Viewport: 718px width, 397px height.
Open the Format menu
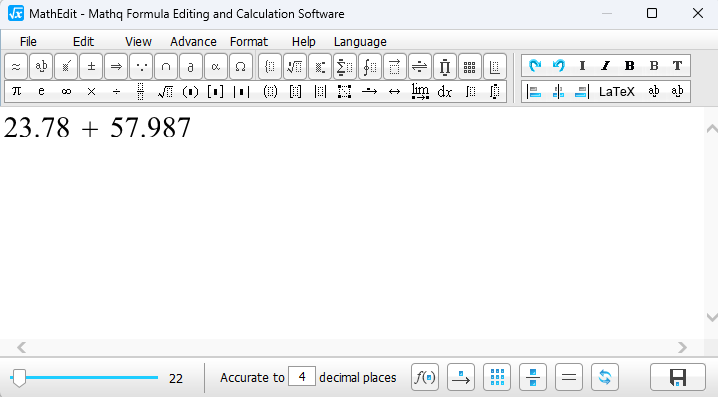coord(249,42)
